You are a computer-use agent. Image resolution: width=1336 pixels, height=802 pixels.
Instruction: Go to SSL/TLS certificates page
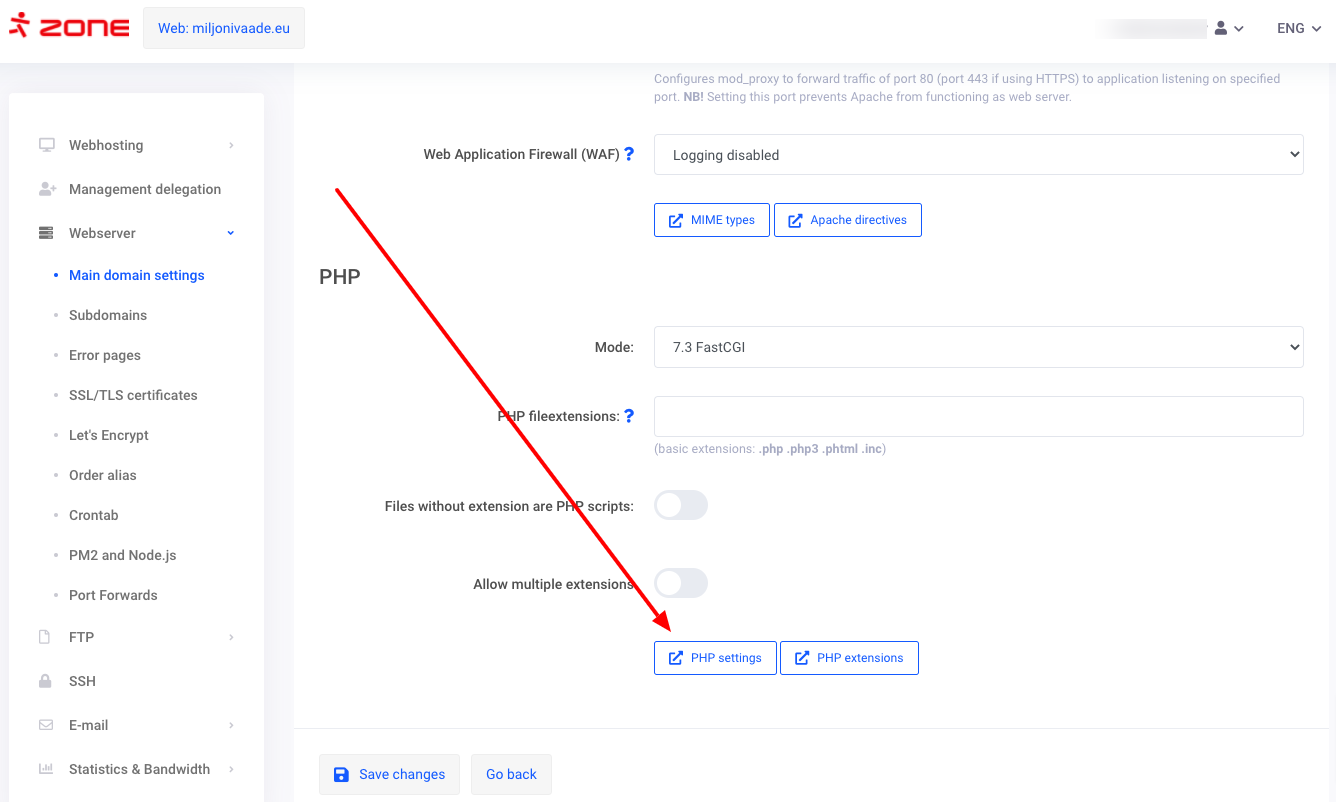coord(133,395)
